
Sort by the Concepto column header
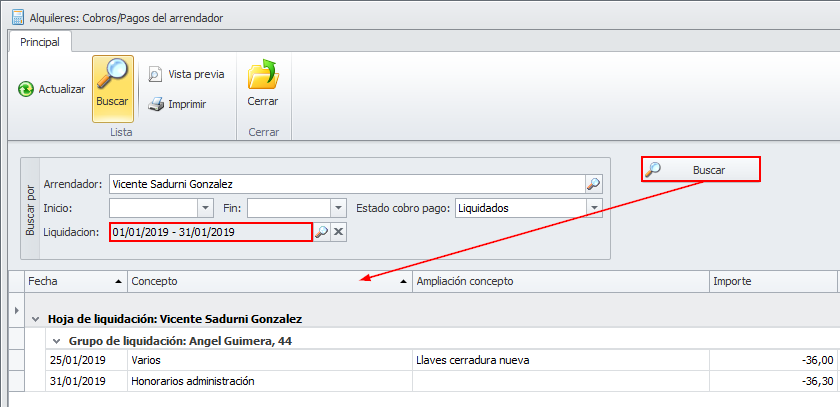(269, 281)
